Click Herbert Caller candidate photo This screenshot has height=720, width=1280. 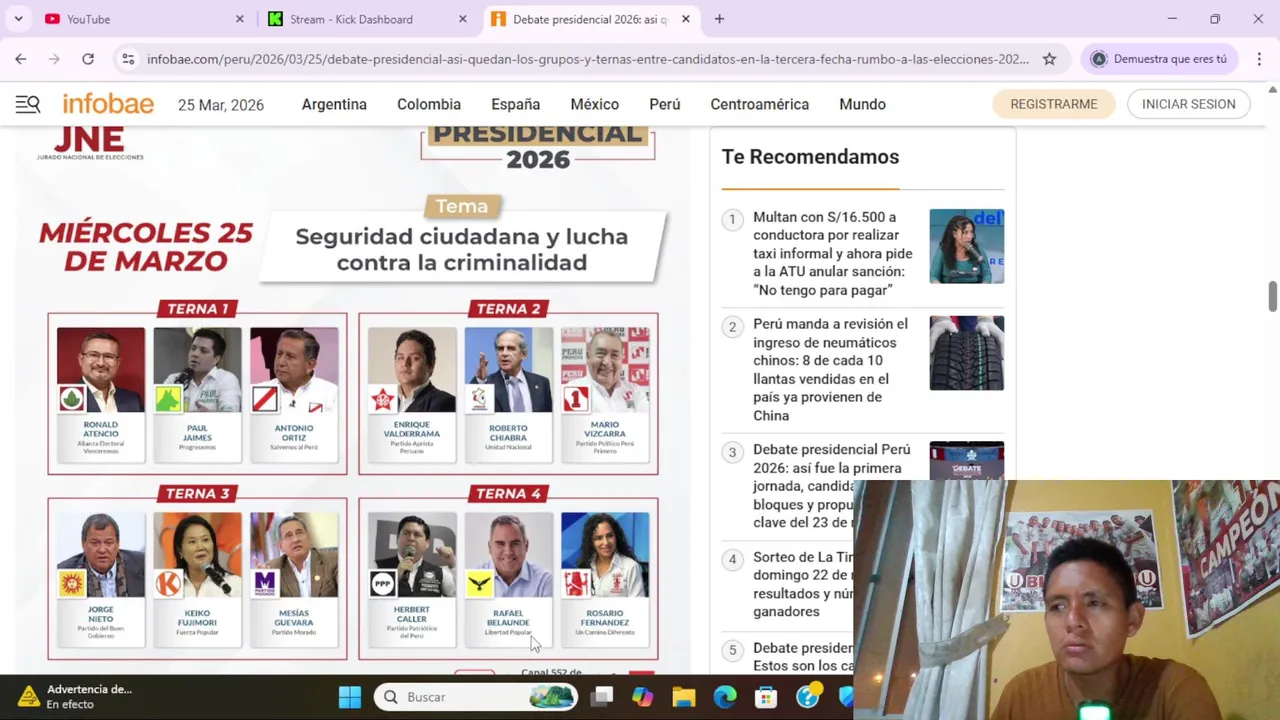[x=411, y=555]
